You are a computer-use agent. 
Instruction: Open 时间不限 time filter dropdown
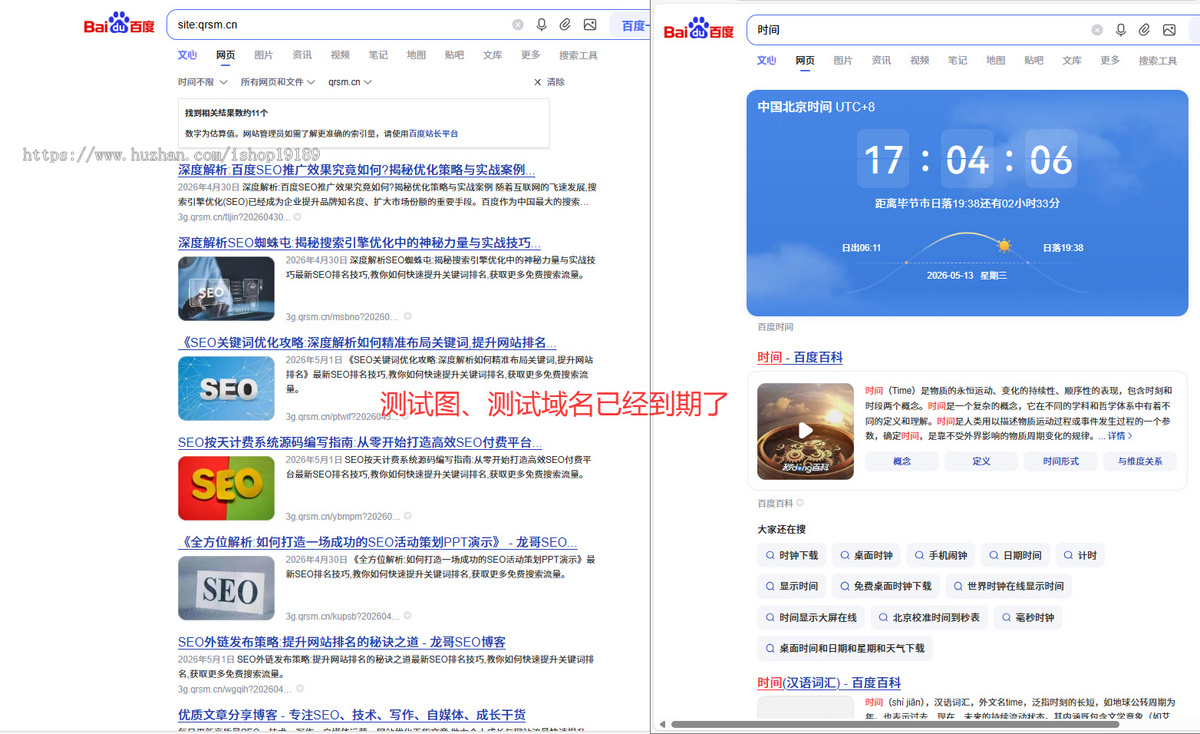[x=203, y=82]
